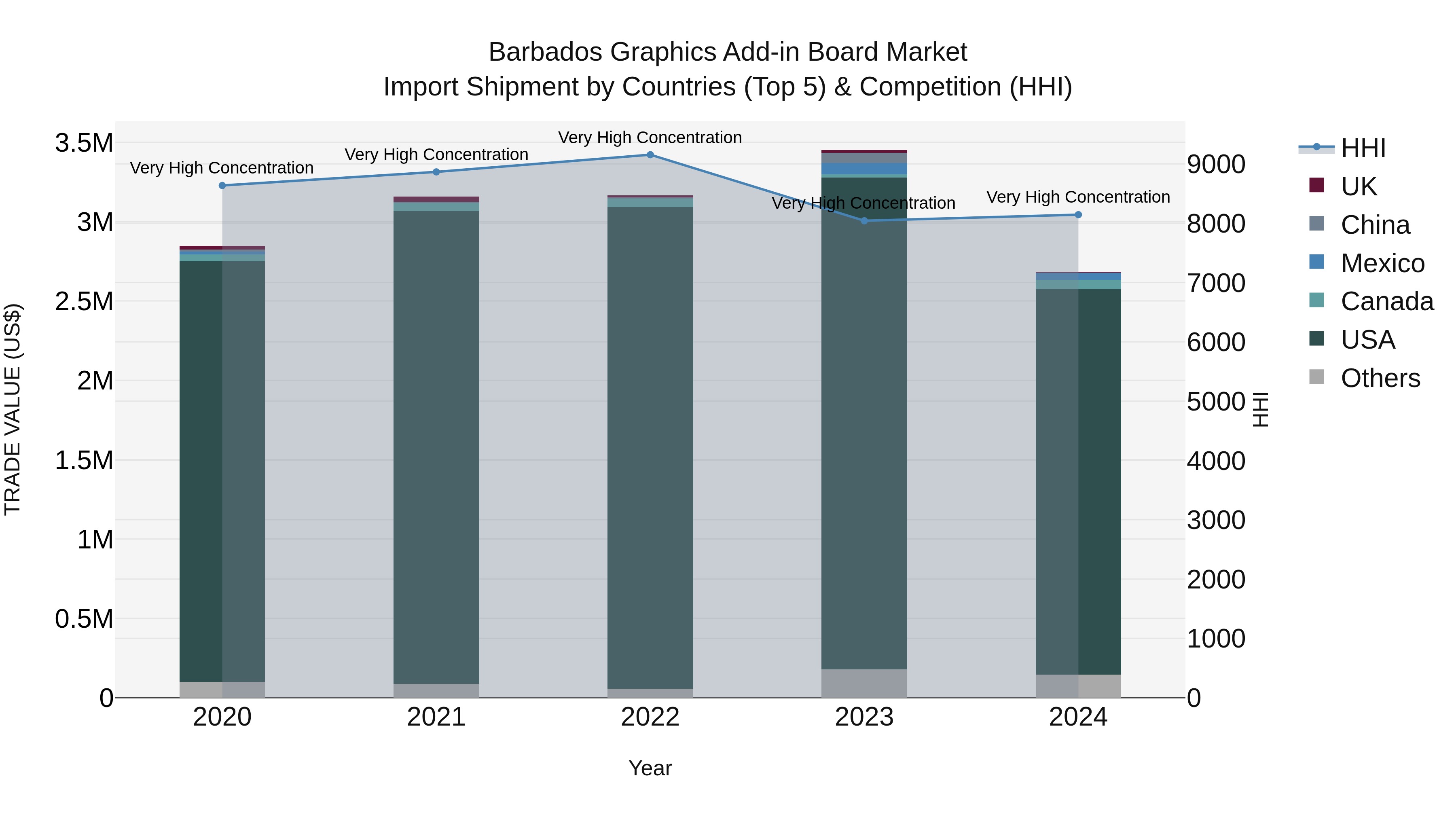Click the HHI marker for 2021
The height and width of the screenshot is (819, 1456).
(x=436, y=172)
